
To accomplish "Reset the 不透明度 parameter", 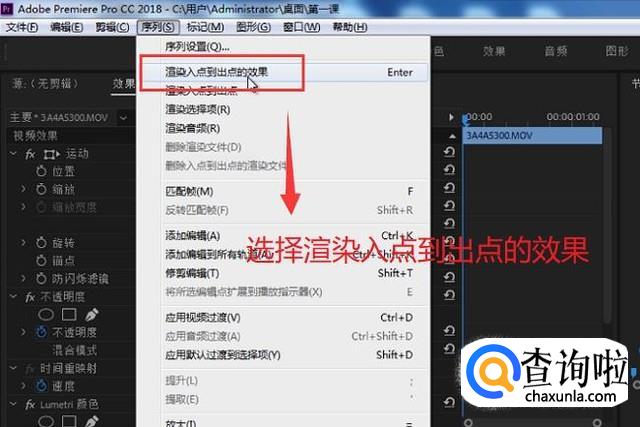I will pos(449,330).
